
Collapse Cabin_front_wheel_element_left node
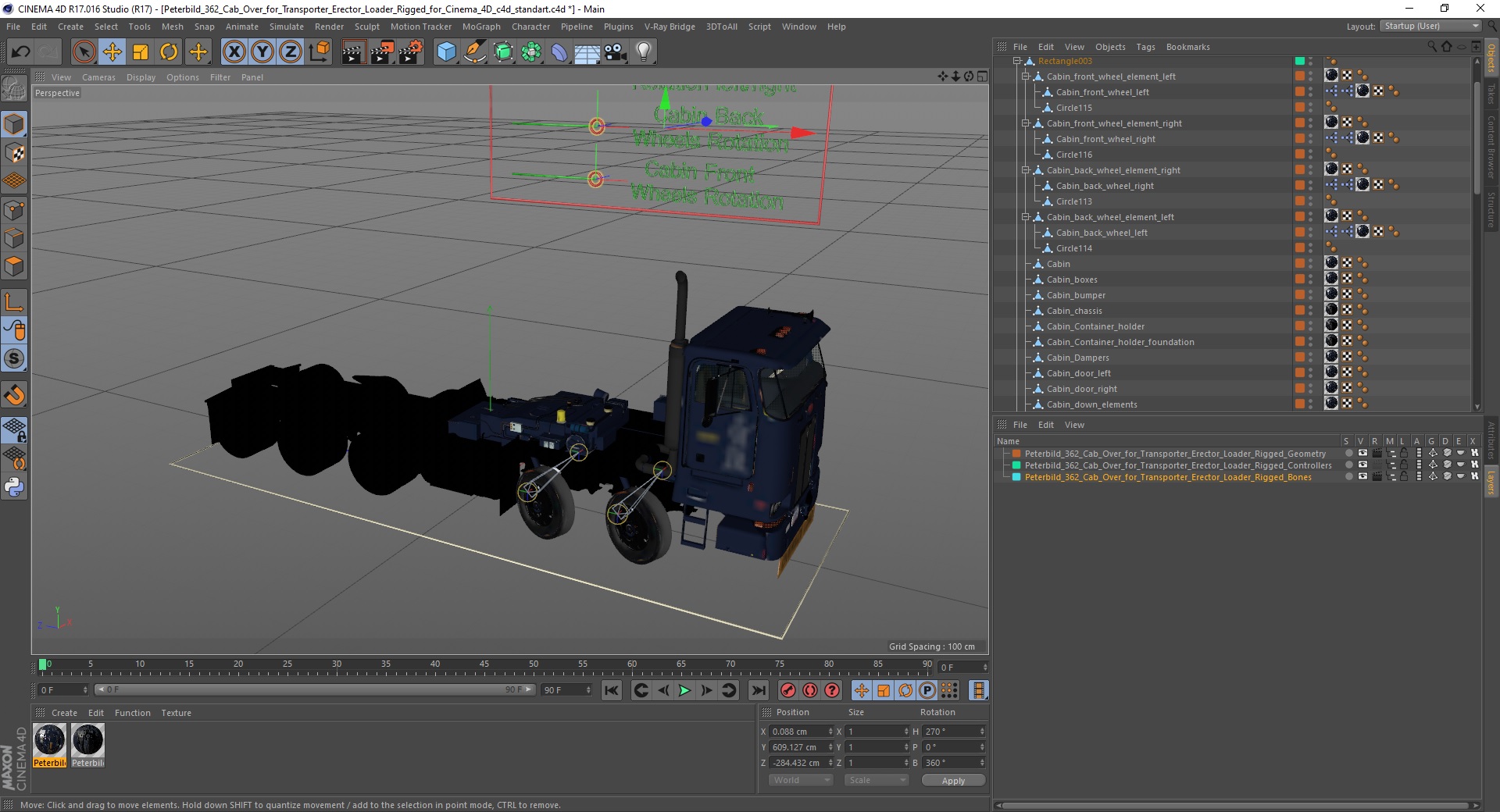1026,77
